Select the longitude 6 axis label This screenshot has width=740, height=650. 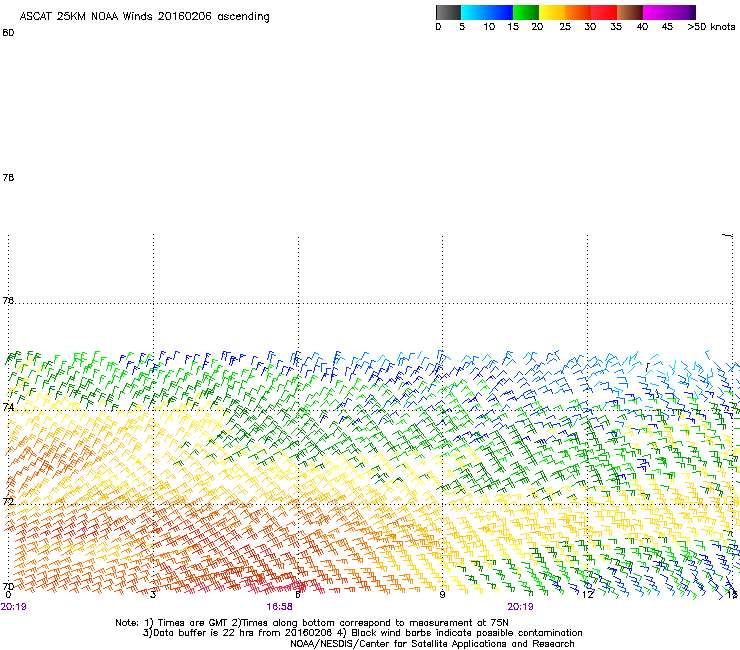point(298,594)
